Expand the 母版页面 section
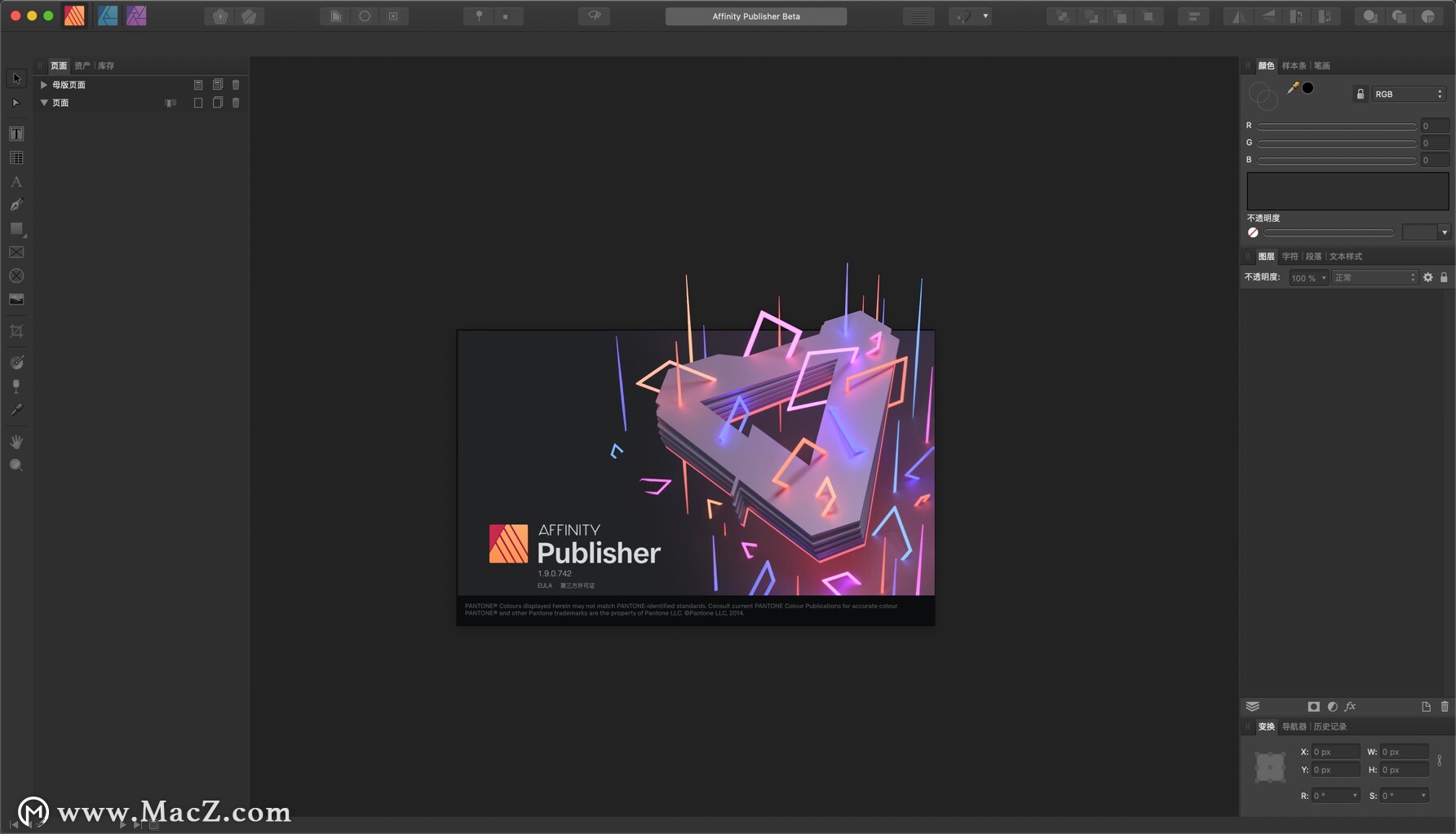 tap(44, 85)
